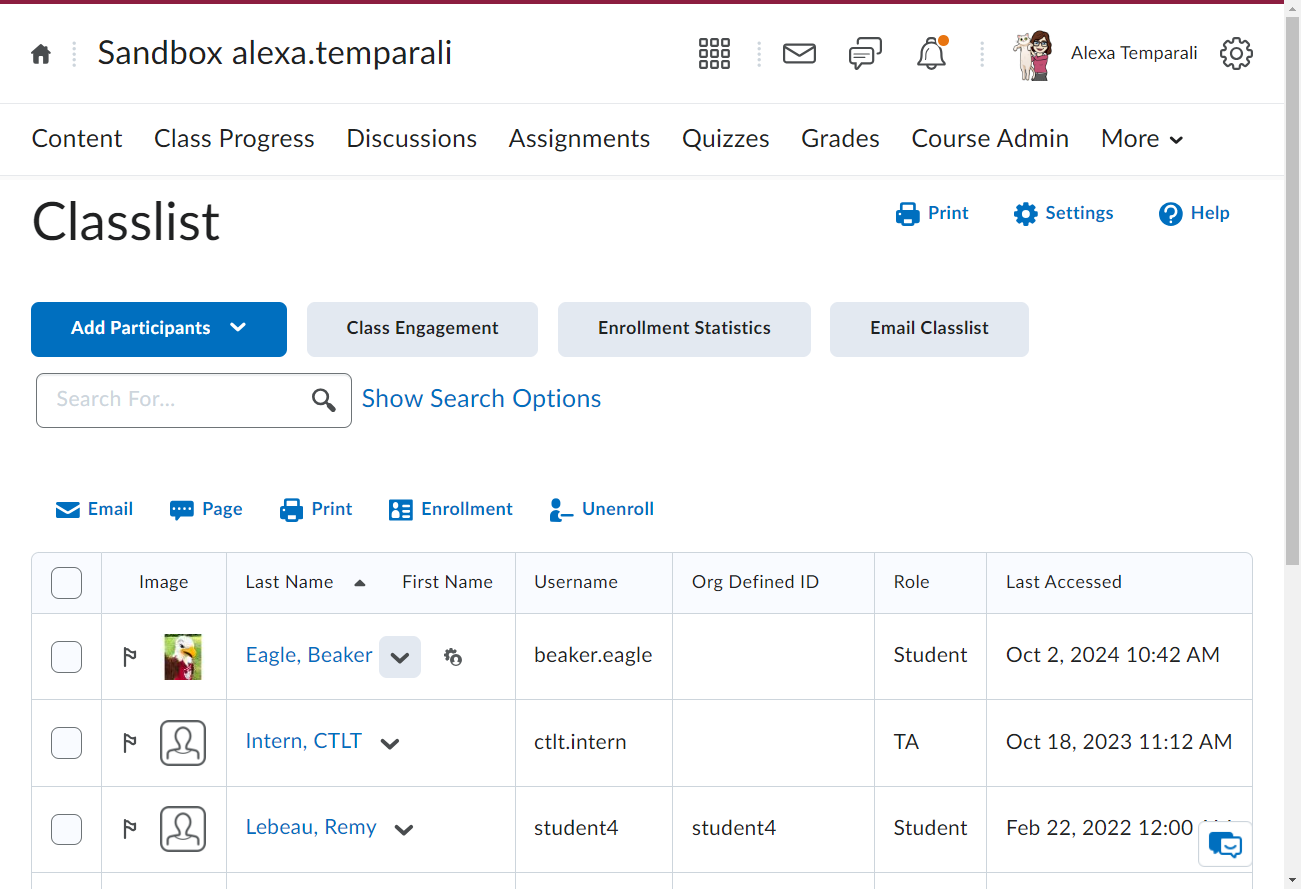Go to the course home icon
The width and height of the screenshot is (1301, 889).
click(x=41, y=54)
